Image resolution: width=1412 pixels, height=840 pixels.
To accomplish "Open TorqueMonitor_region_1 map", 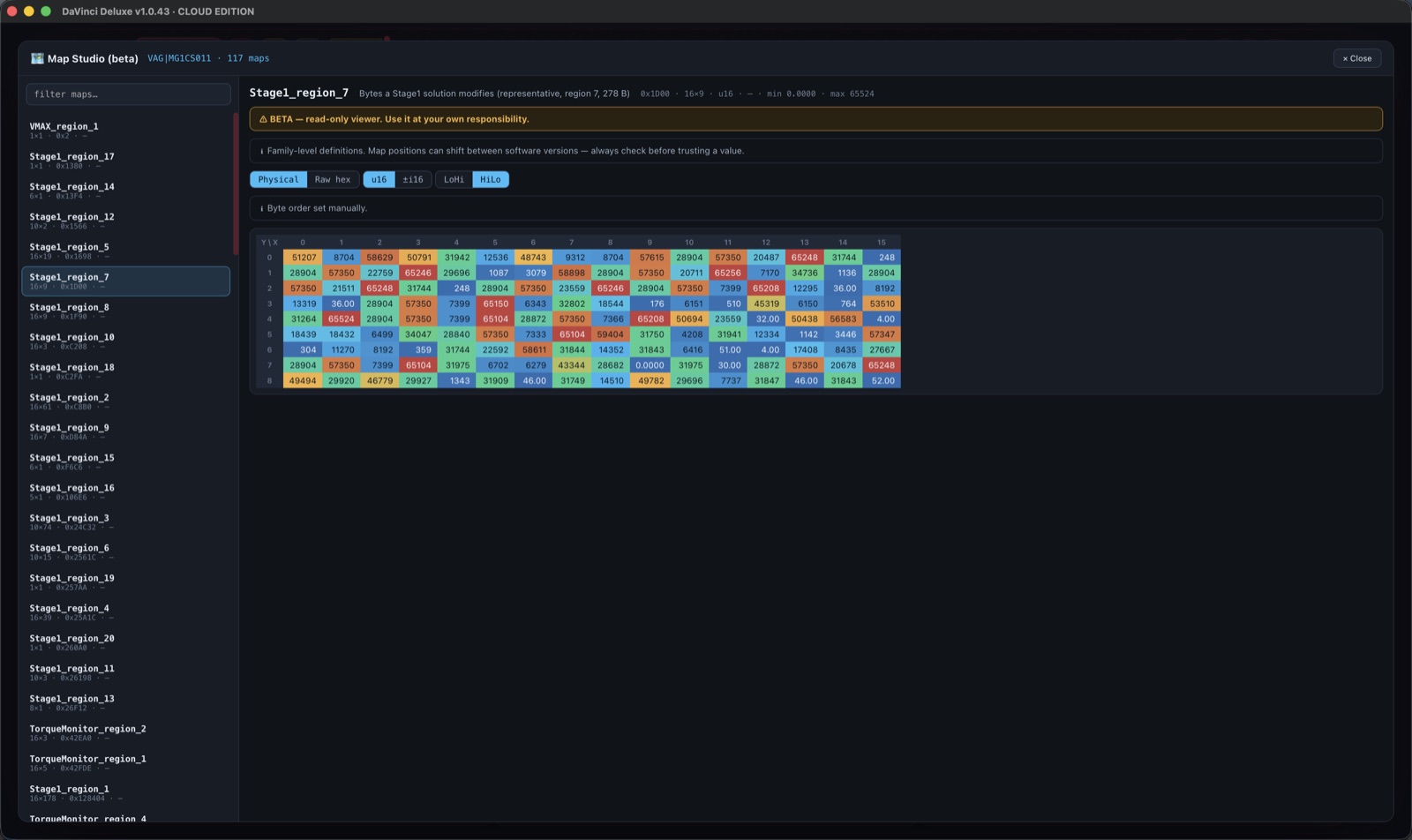I will pos(125,762).
